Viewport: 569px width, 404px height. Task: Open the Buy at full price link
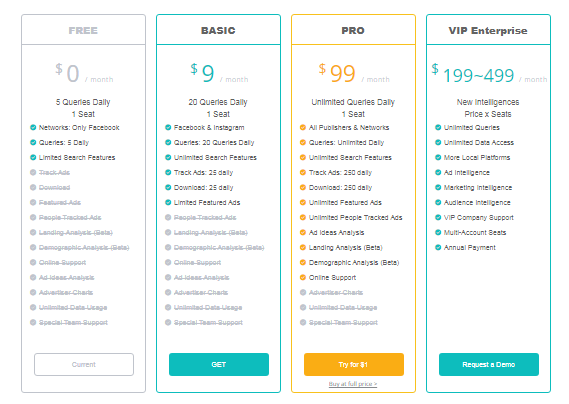coord(353,384)
